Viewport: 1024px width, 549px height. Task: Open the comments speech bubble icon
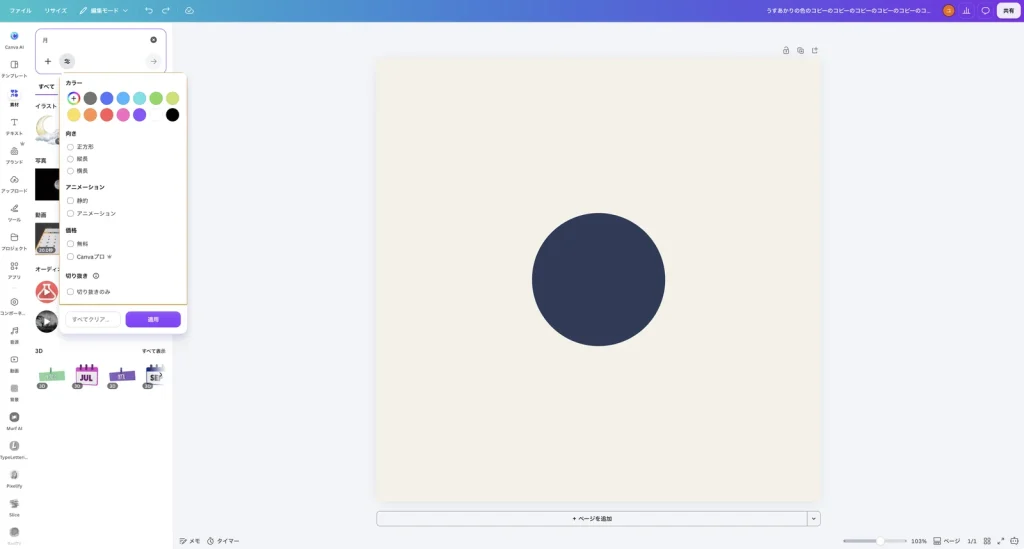(x=985, y=10)
